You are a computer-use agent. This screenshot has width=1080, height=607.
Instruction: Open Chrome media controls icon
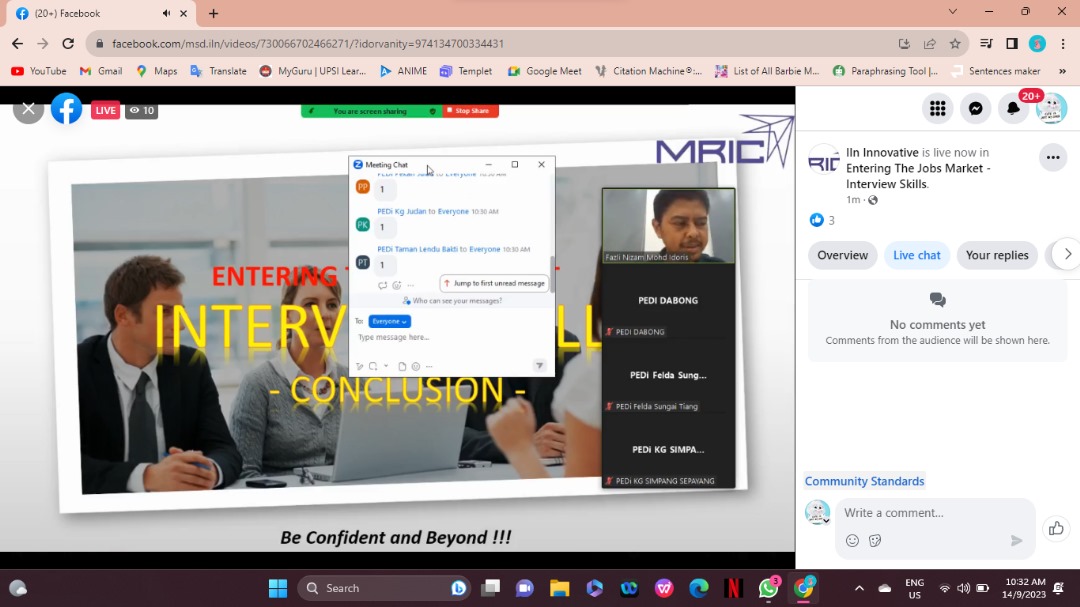tap(986, 44)
